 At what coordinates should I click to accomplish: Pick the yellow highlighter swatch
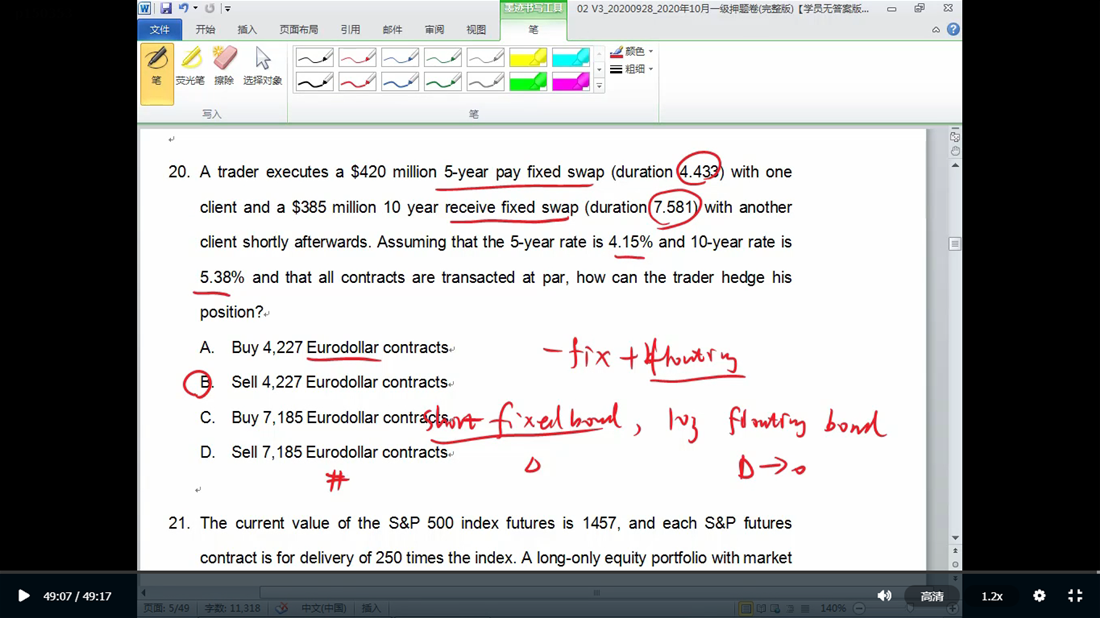528,58
